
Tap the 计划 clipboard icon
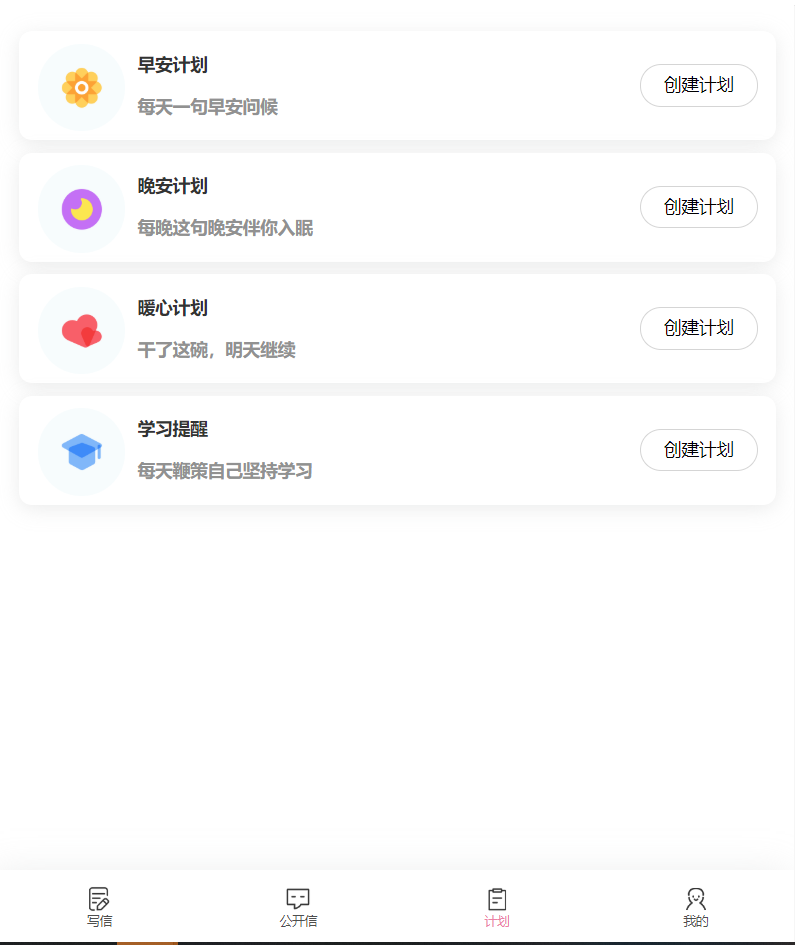point(497,898)
